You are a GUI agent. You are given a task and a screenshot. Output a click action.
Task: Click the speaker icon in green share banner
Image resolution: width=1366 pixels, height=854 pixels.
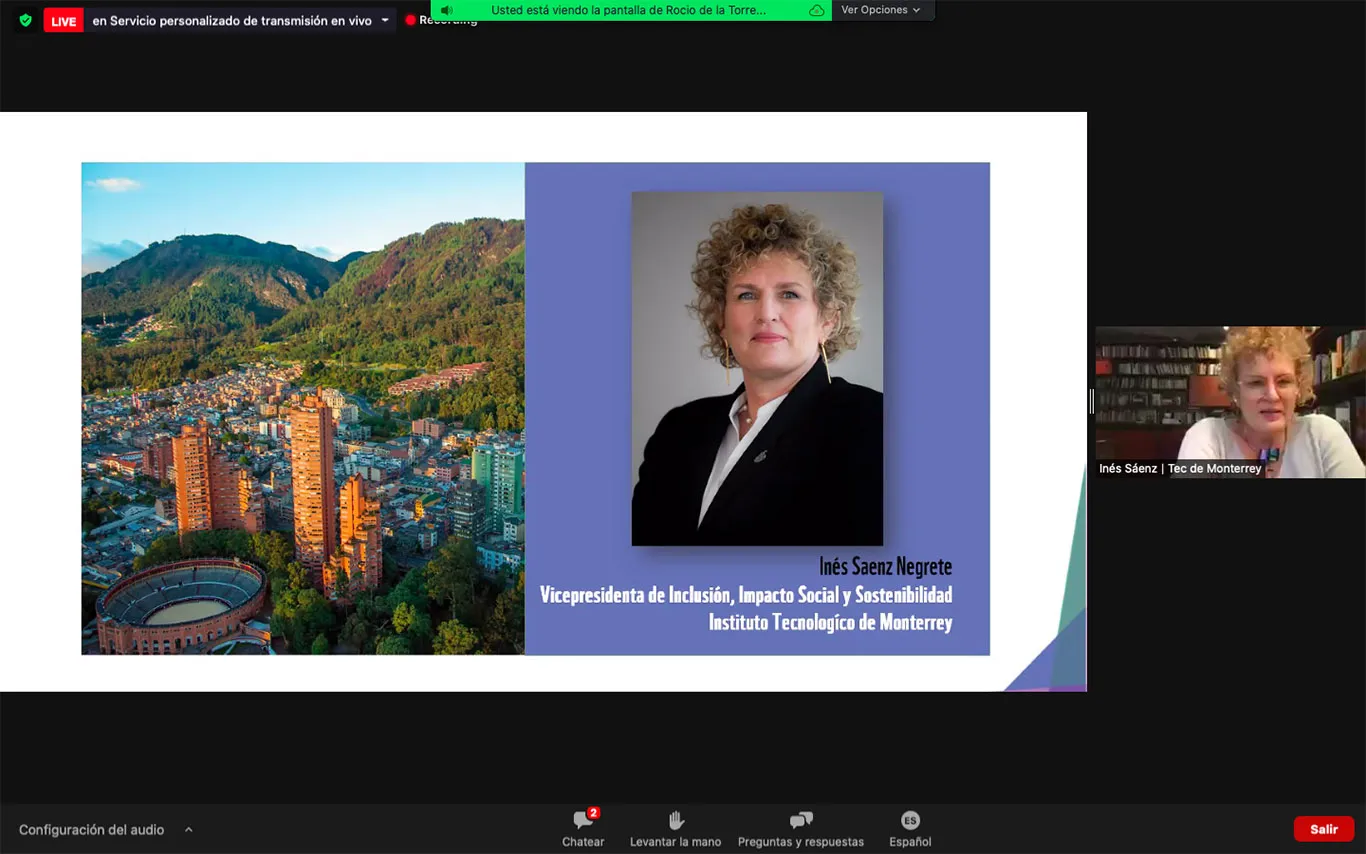click(447, 10)
